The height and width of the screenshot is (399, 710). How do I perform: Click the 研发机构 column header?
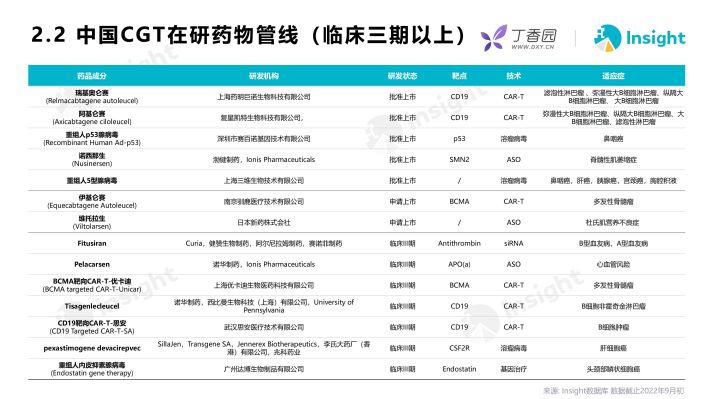pos(264,76)
